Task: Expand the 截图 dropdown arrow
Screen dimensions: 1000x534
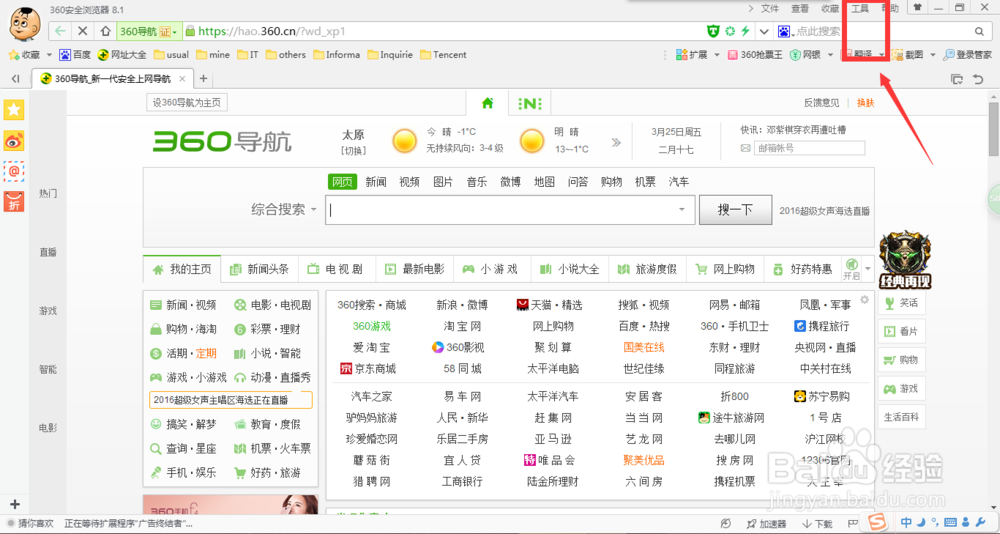Action: (932, 55)
